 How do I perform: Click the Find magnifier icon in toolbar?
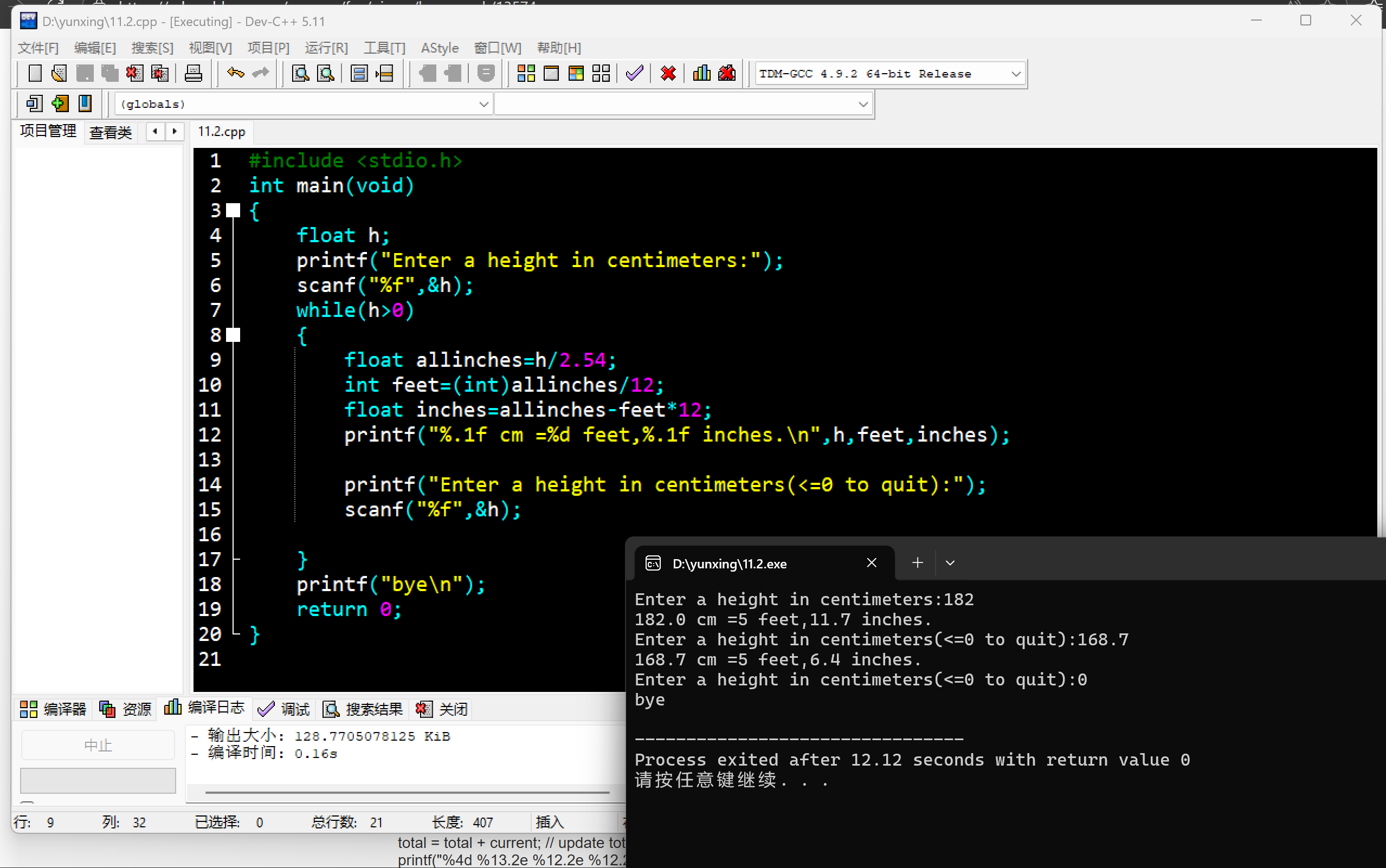coord(300,74)
